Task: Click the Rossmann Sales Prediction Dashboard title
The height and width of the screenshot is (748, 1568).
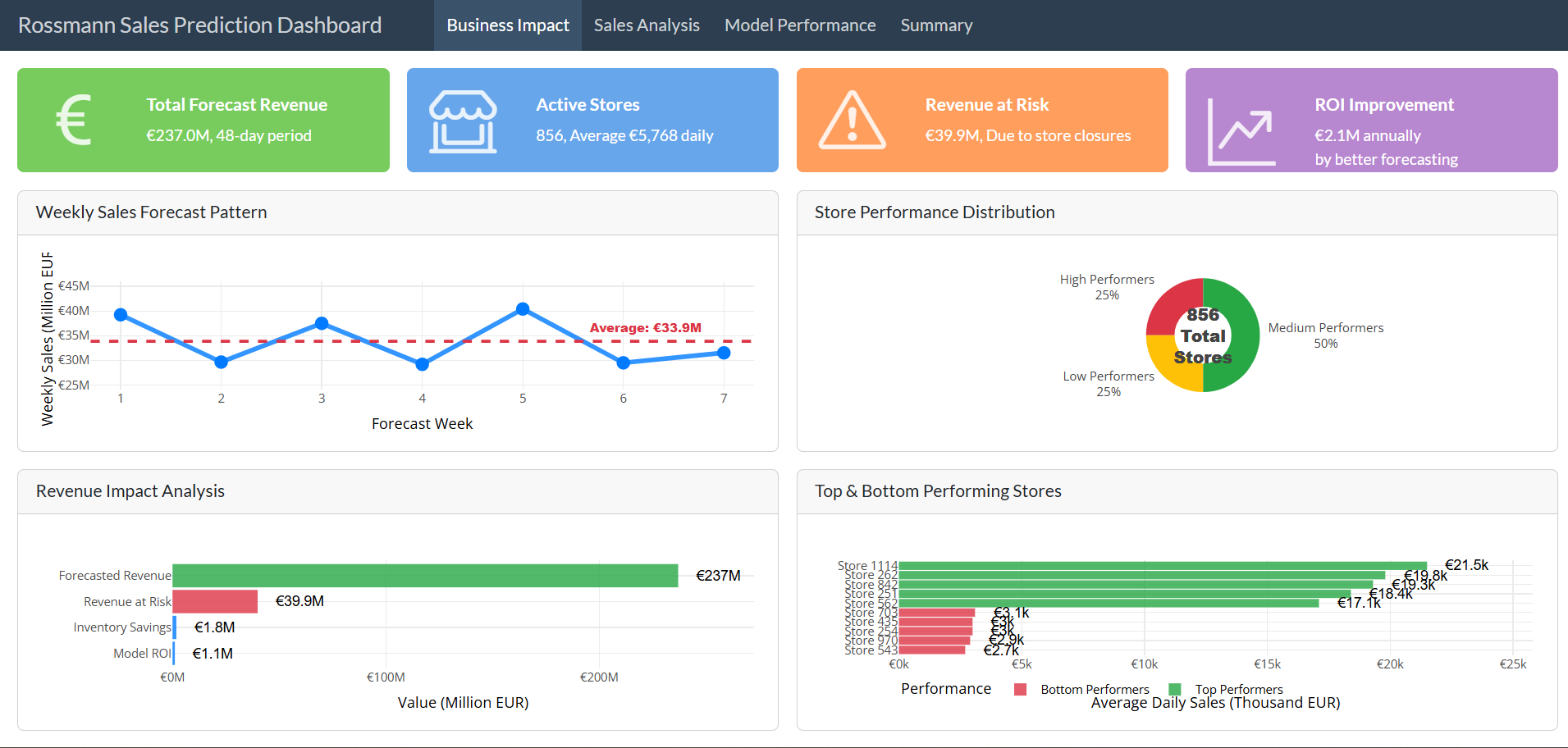Action: 199,25
